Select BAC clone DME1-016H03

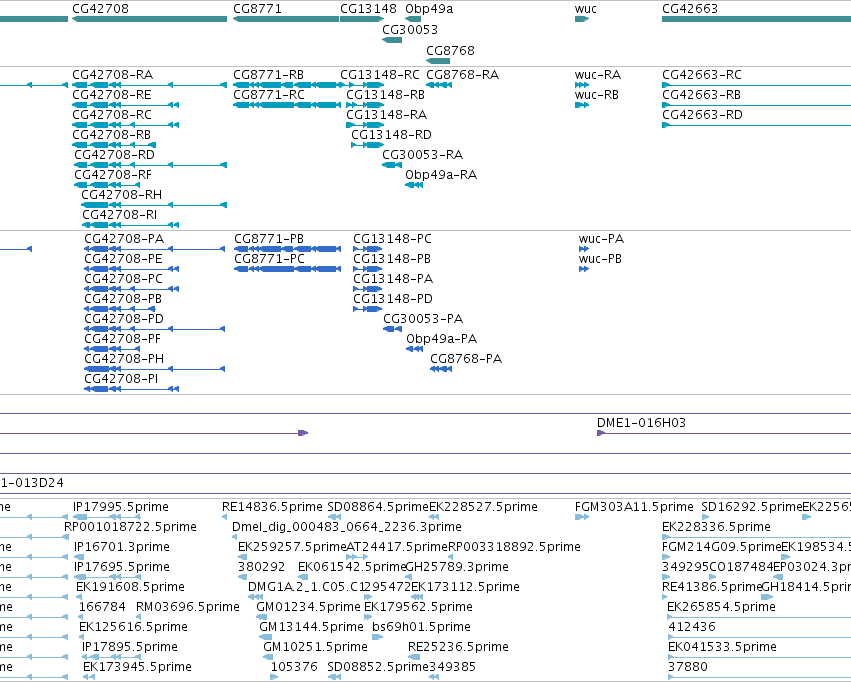(x=641, y=423)
